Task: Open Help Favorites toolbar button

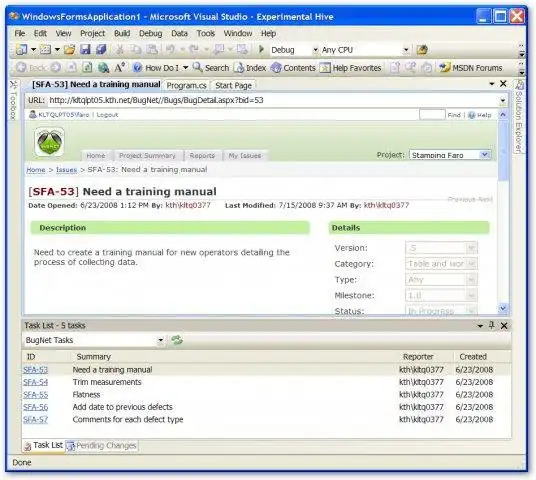Action: tap(350, 68)
